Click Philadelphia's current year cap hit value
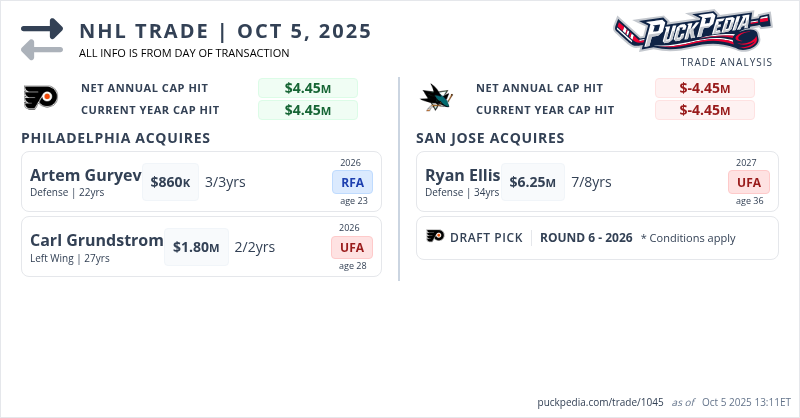Image resolution: width=800 pixels, height=418 pixels. [x=307, y=110]
